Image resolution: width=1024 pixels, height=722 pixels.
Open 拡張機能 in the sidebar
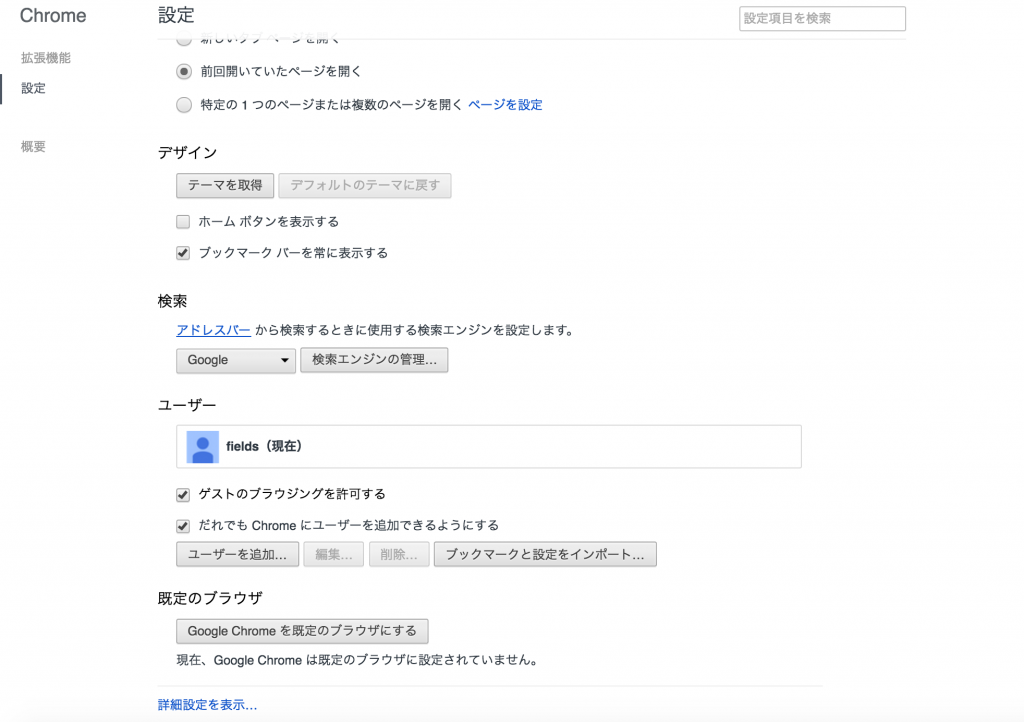pos(46,58)
